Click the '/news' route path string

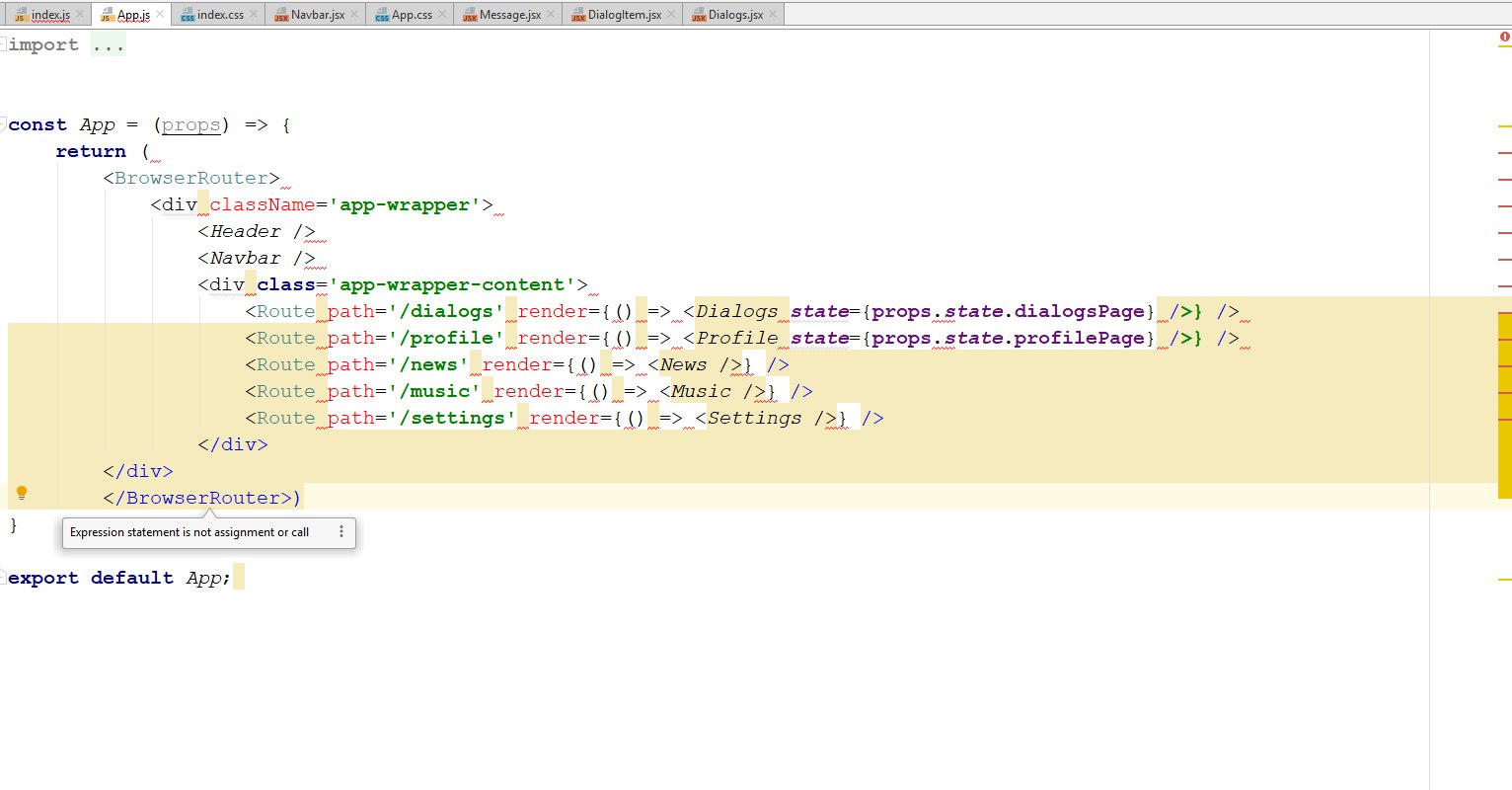tap(428, 365)
